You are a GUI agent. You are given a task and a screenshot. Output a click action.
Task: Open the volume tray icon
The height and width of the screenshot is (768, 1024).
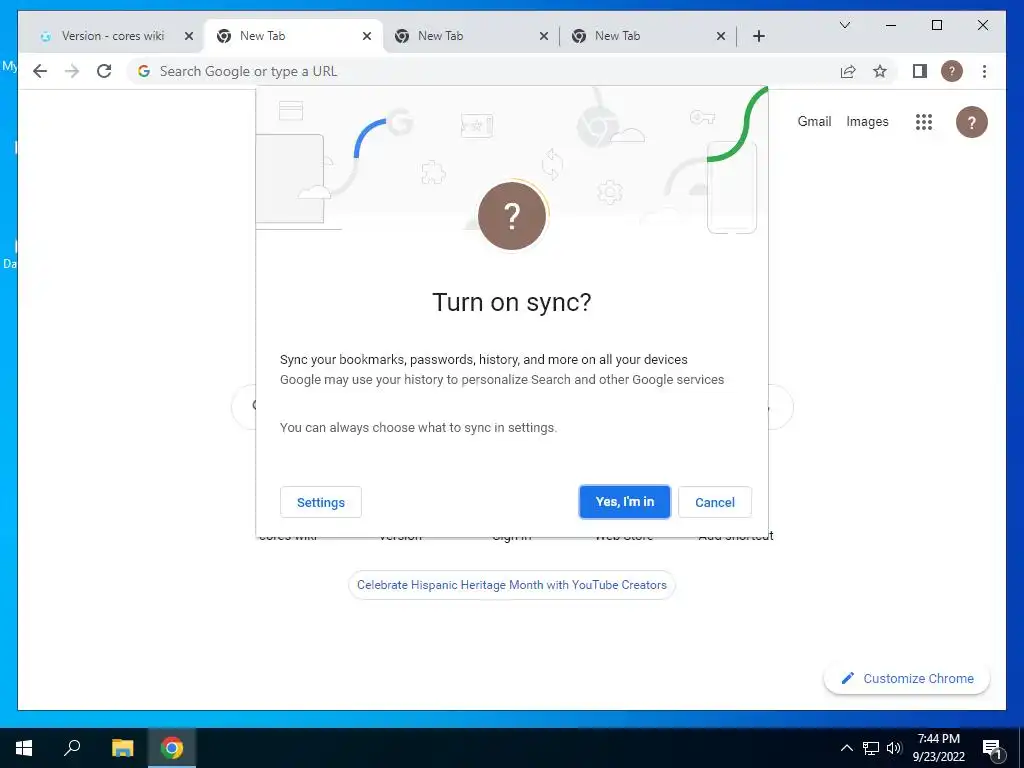pos(893,748)
